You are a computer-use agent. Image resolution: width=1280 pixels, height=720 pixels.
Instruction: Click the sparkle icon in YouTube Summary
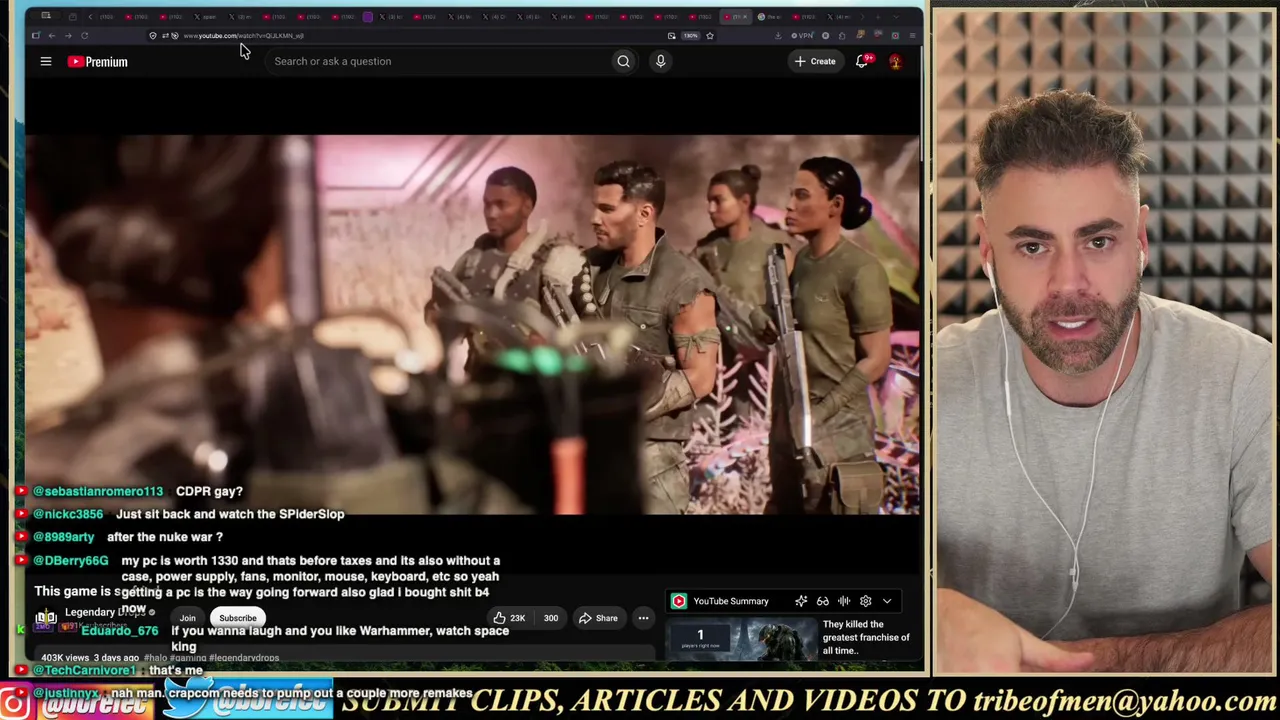(x=801, y=601)
